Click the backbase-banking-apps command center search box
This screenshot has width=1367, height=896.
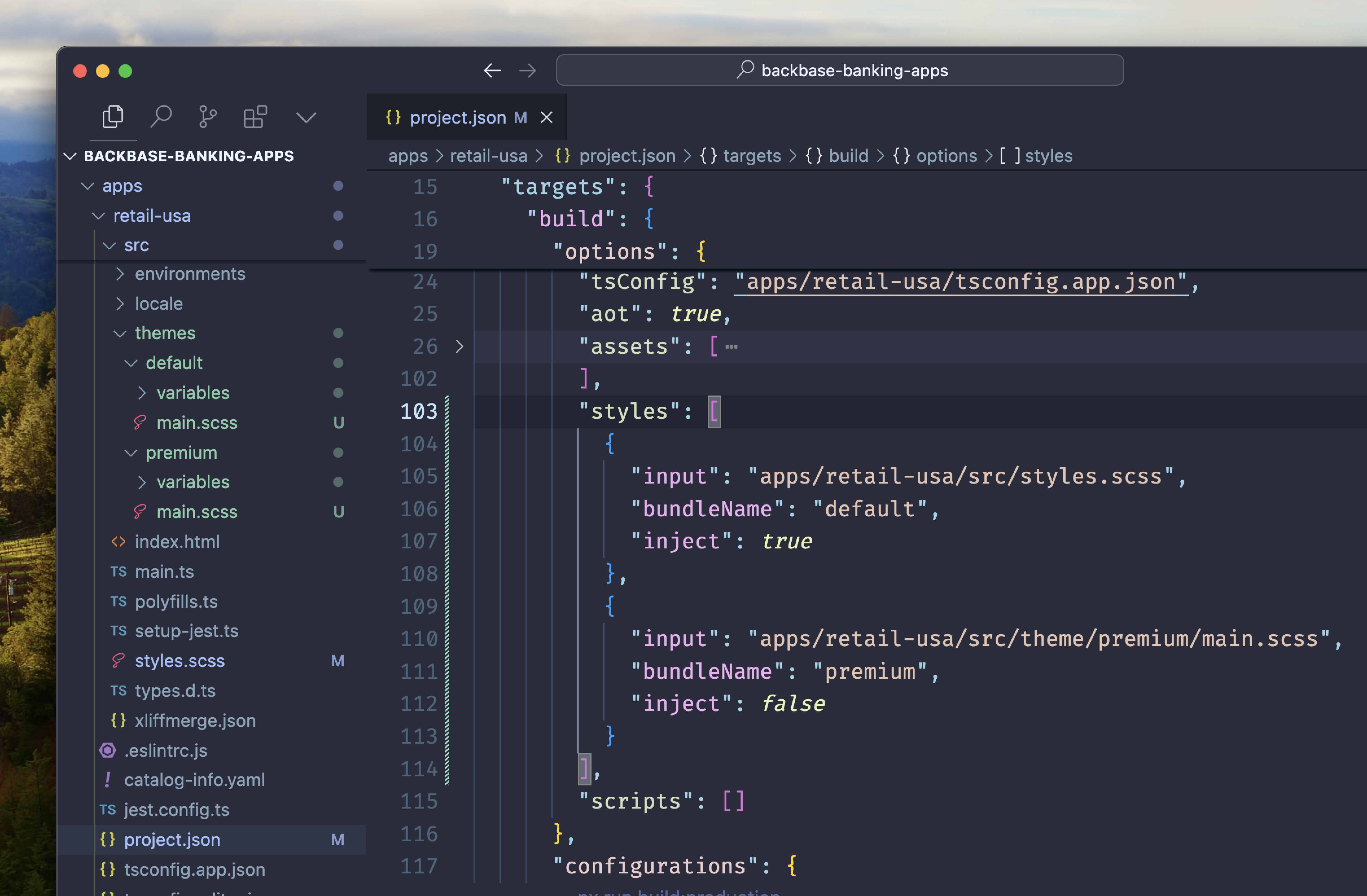pyautogui.click(x=840, y=70)
